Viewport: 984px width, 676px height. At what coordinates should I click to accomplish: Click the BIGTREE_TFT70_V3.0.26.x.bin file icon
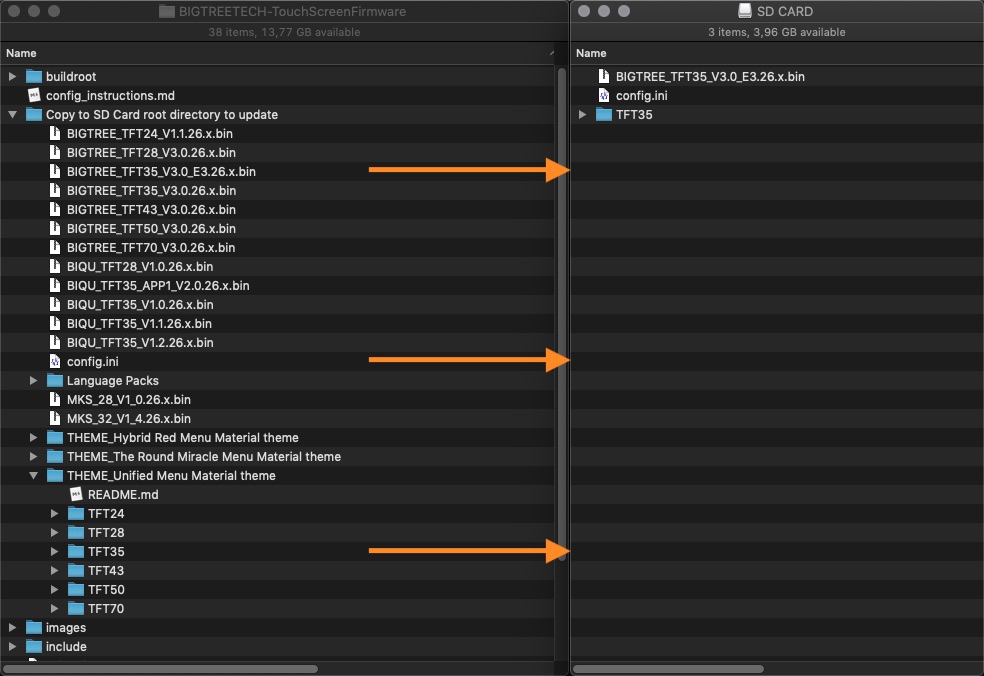pos(55,247)
